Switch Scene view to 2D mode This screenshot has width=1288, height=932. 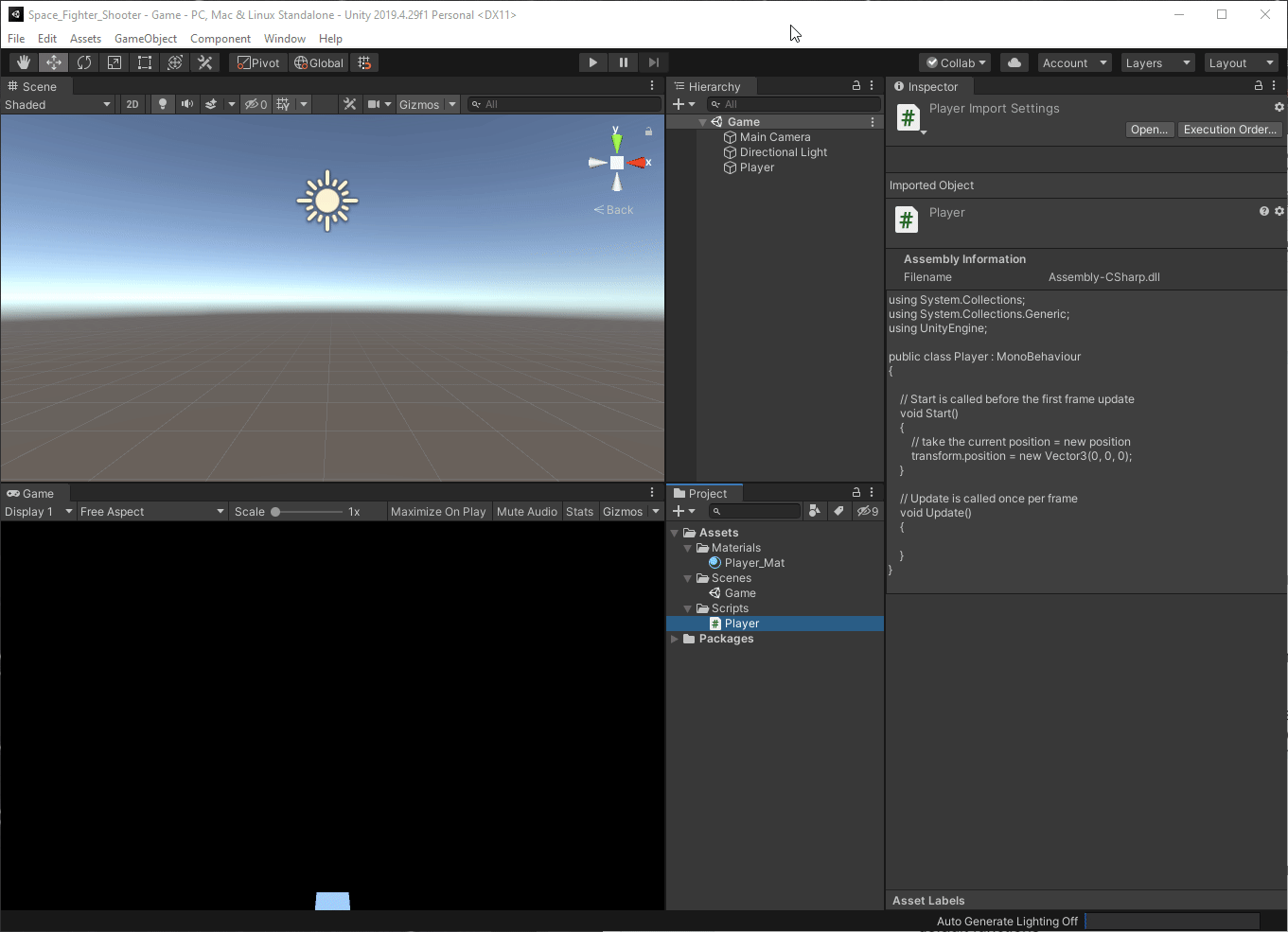[x=132, y=104]
